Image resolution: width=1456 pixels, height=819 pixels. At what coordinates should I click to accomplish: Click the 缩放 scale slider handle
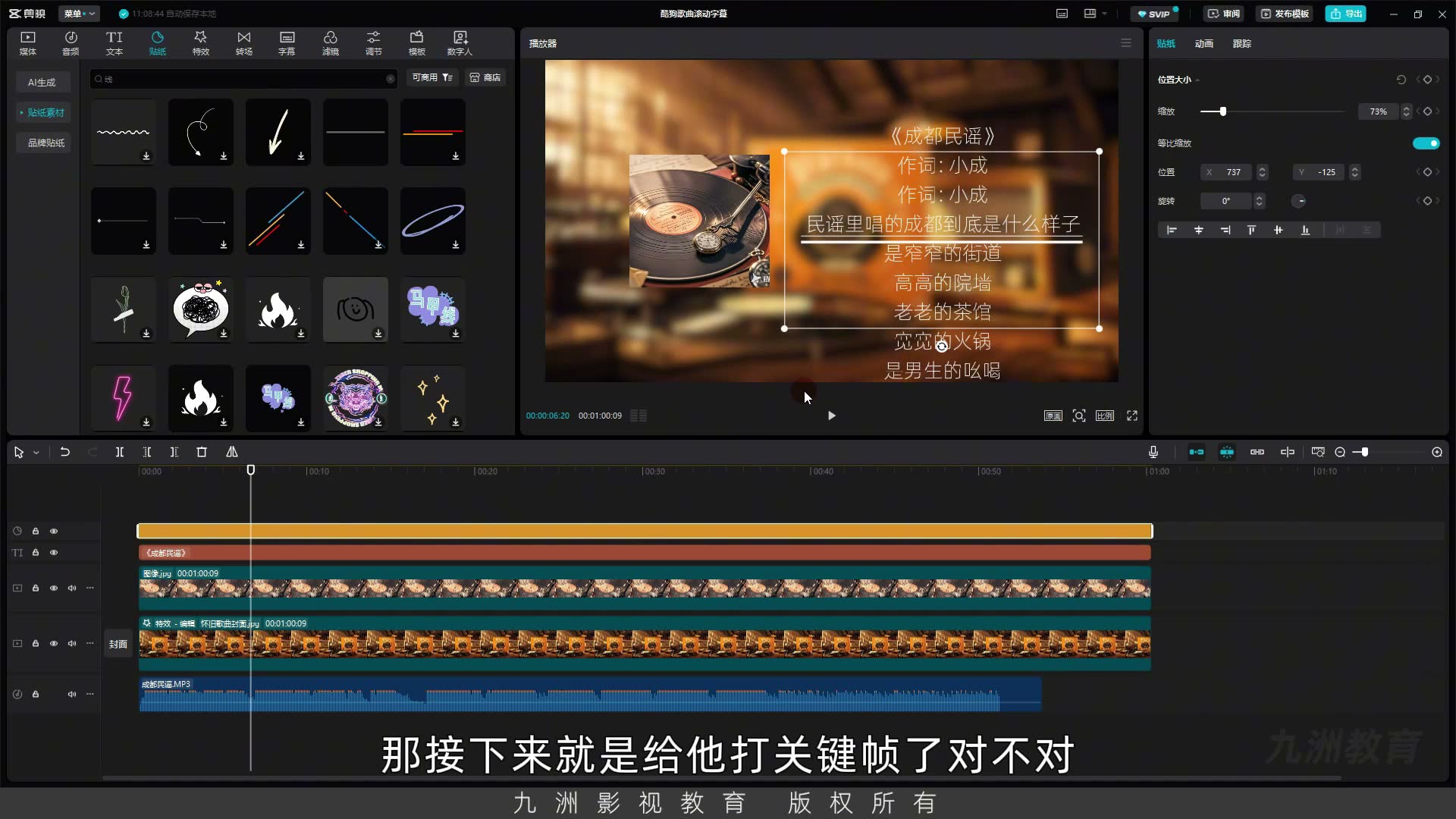pos(1223,111)
